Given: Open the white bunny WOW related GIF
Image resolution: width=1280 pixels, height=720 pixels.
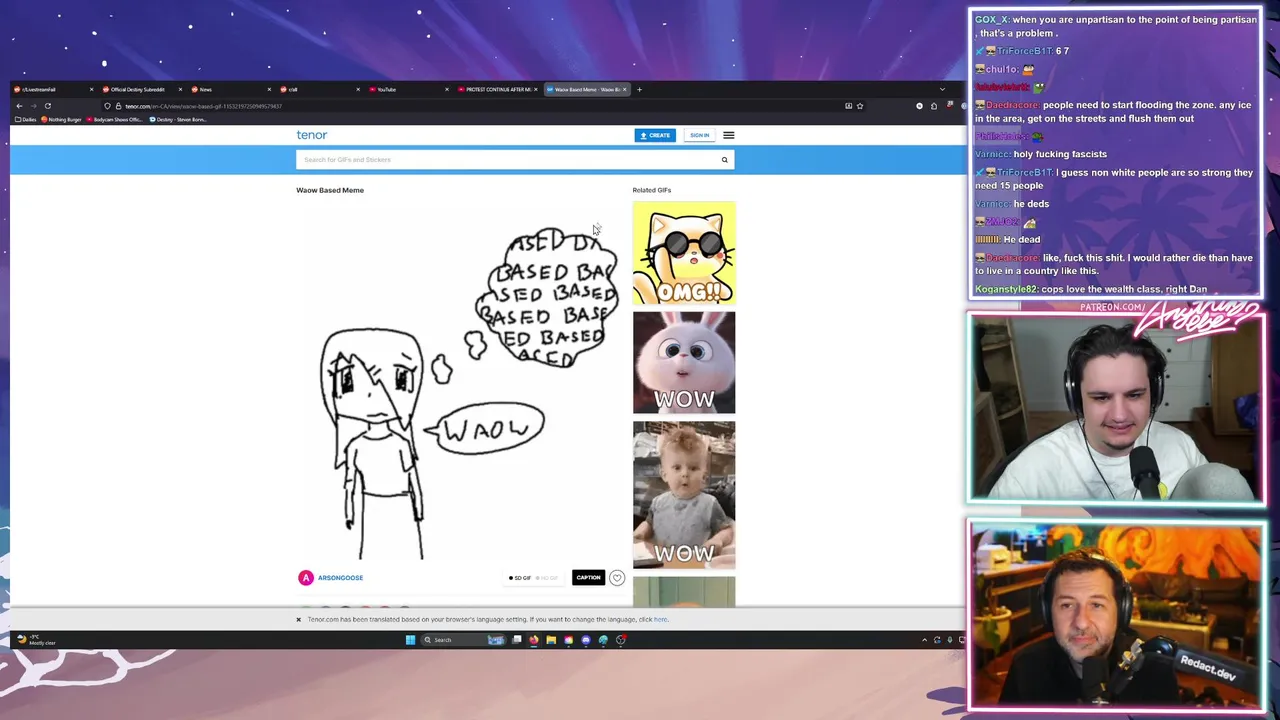Looking at the screenshot, I should pos(683,362).
